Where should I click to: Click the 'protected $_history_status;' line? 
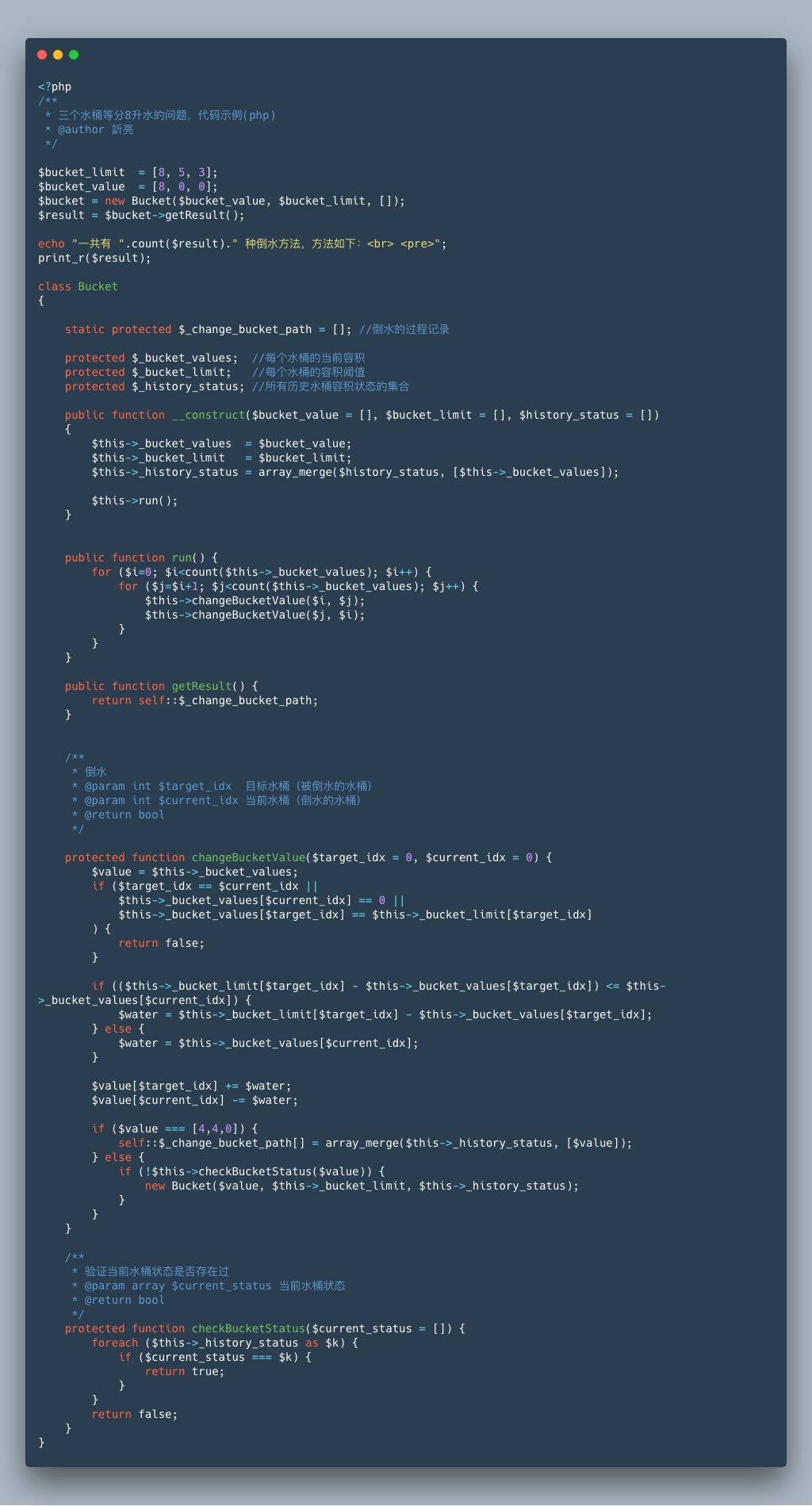(237, 386)
